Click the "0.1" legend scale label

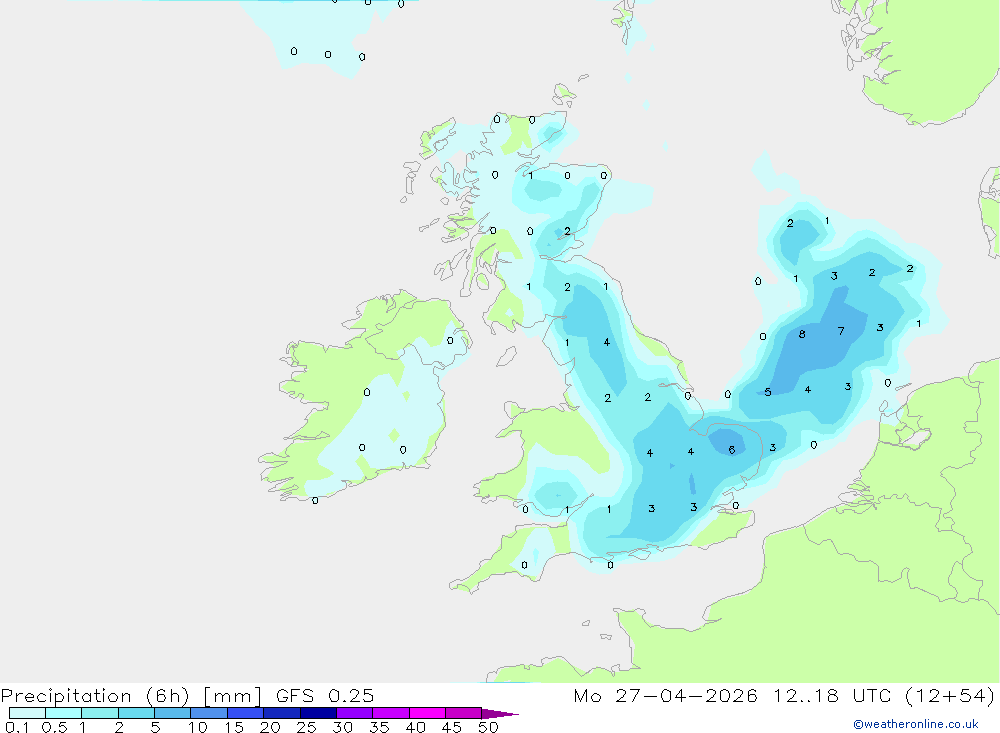click(x=17, y=727)
